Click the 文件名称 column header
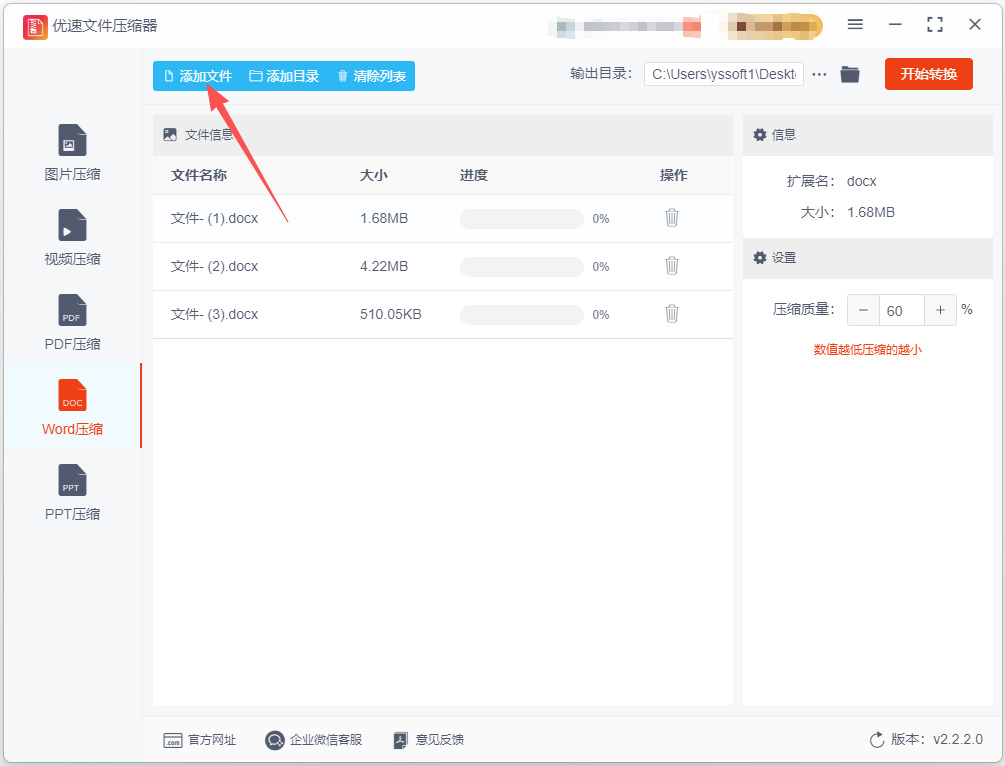 tap(199, 175)
